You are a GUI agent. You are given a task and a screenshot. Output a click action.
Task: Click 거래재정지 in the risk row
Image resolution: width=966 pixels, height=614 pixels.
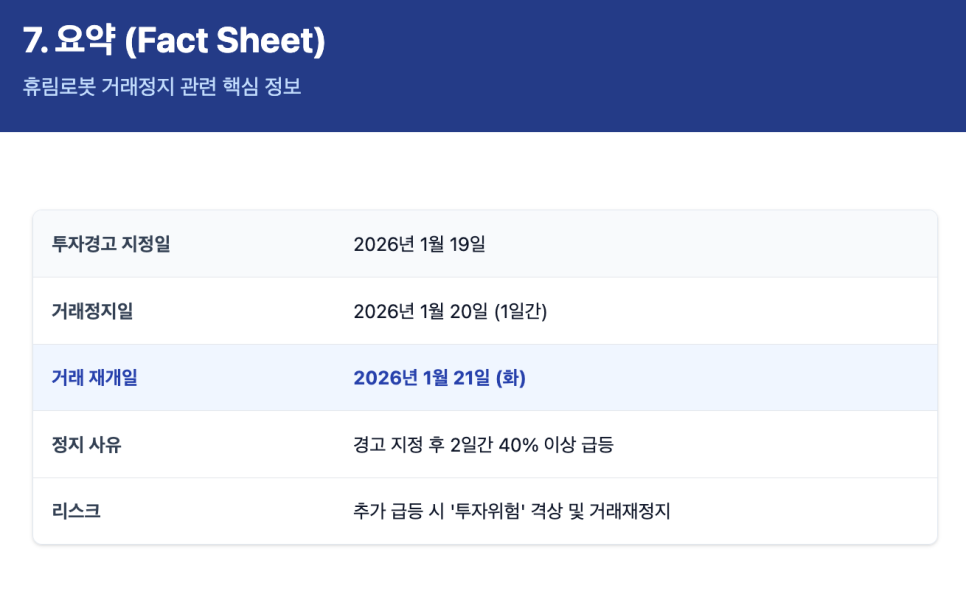point(629,512)
